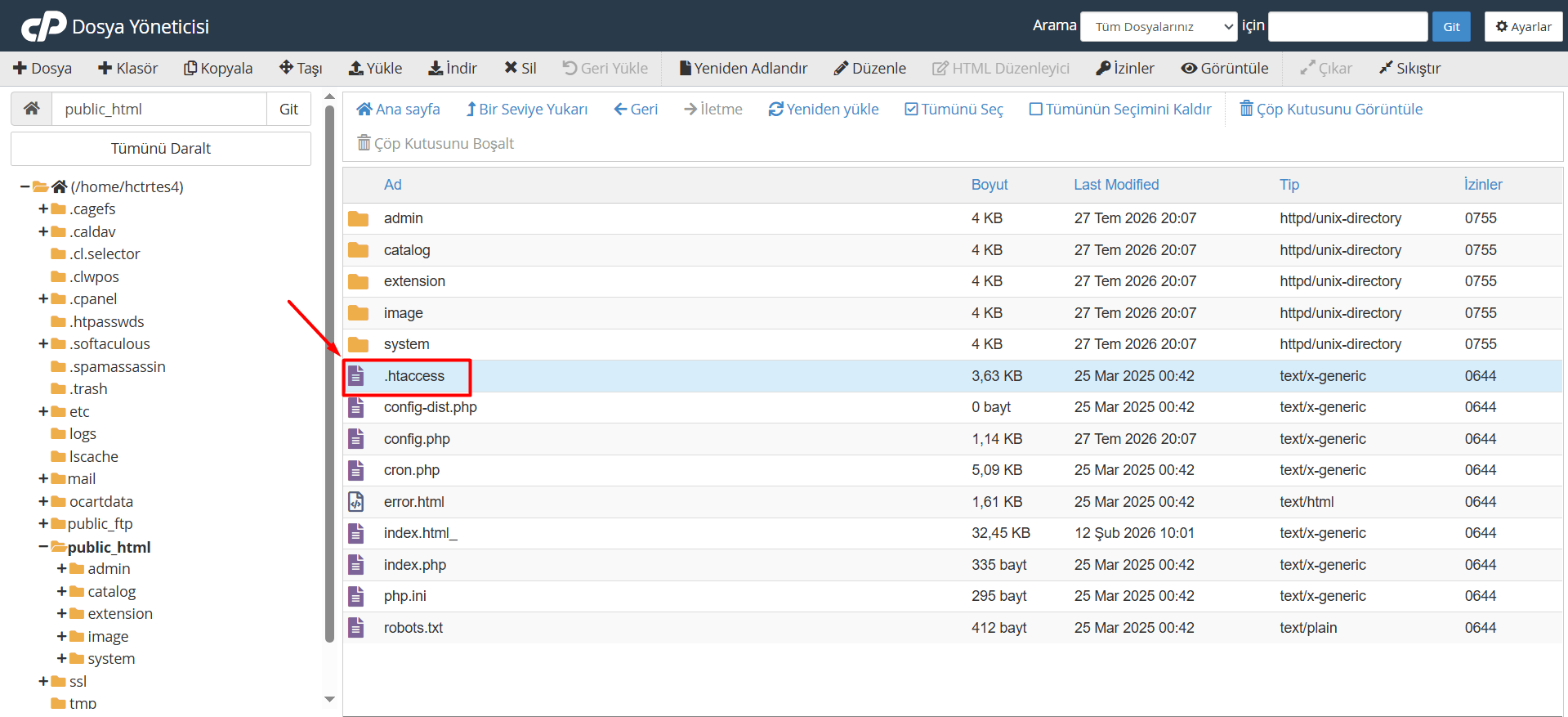Create a new file with Dosya

coord(42,68)
